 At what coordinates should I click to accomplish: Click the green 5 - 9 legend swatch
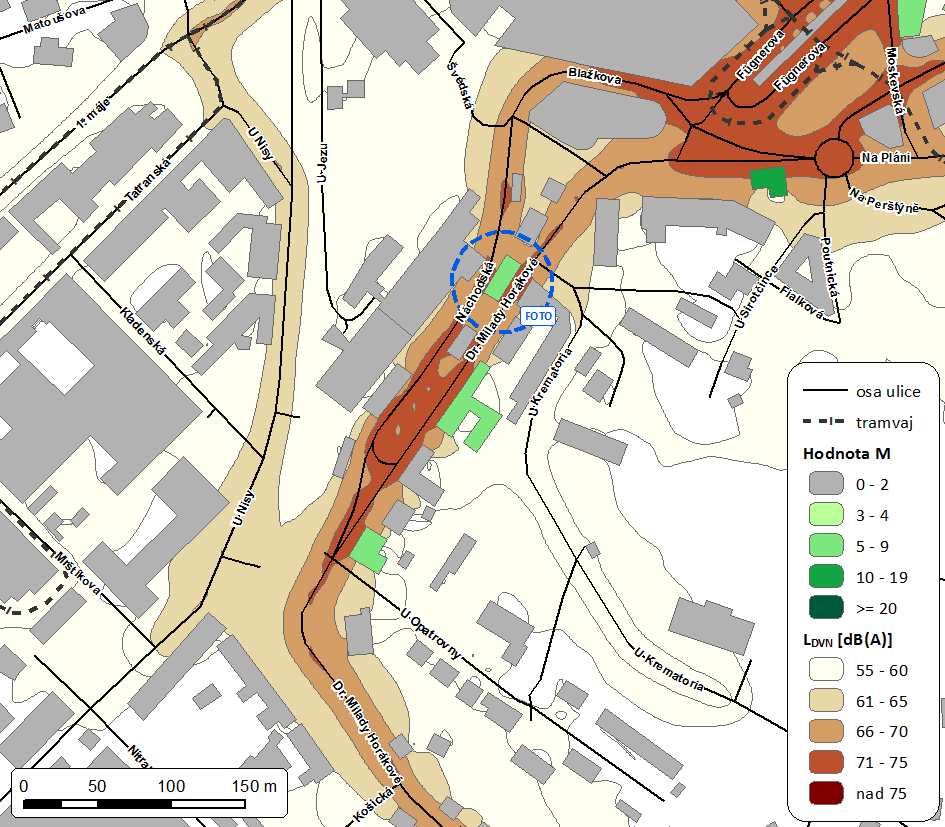(826, 546)
